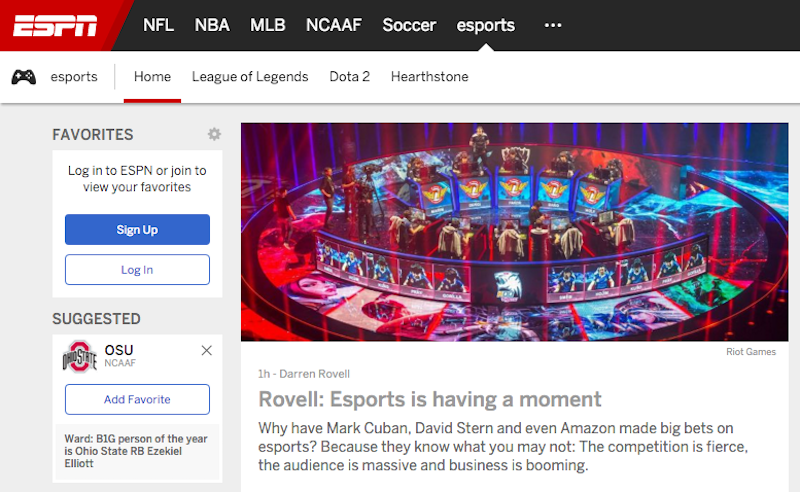View the Hearthstone tab

pyautogui.click(x=429, y=77)
